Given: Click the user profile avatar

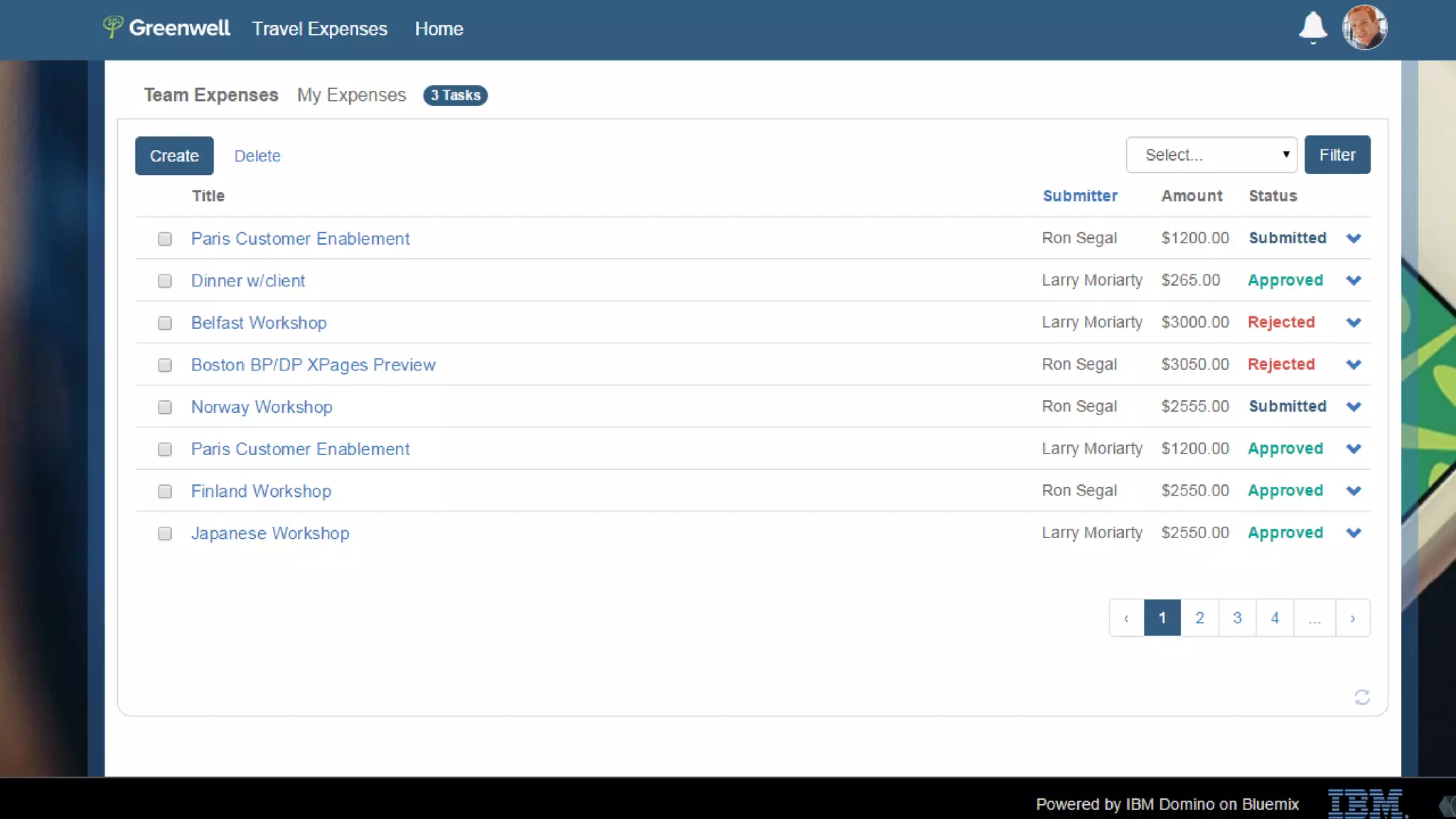Looking at the screenshot, I should 1364,28.
